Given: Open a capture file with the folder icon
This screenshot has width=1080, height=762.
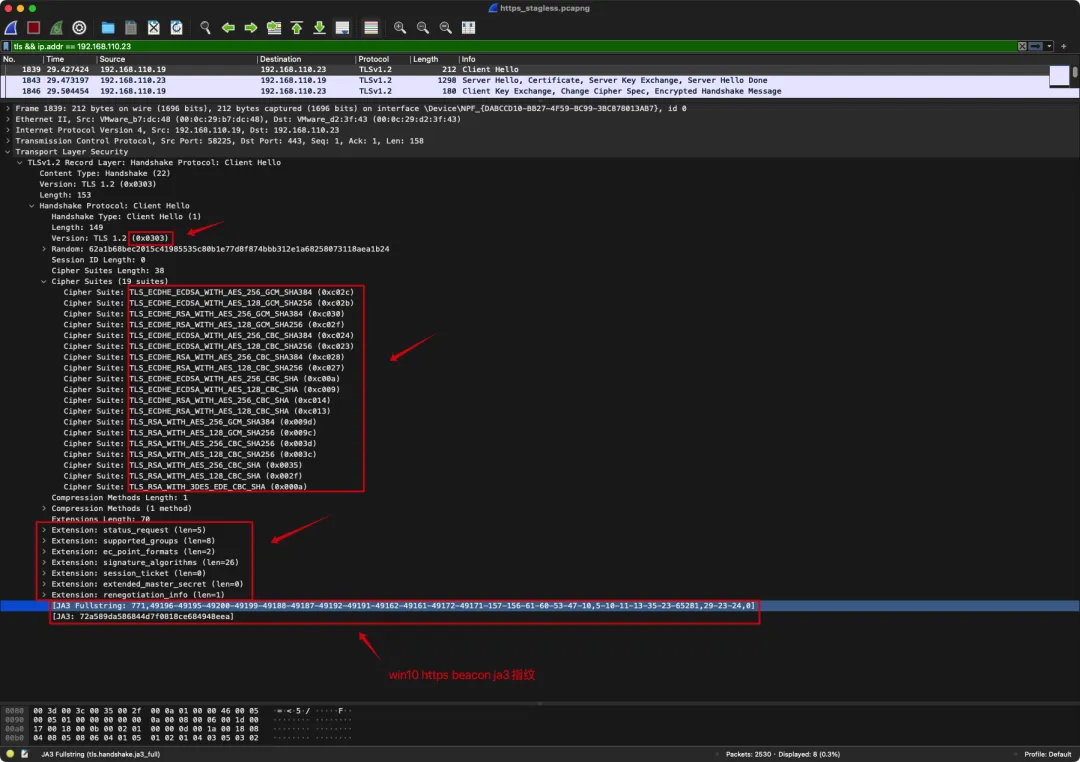Looking at the screenshot, I should (108, 28).
